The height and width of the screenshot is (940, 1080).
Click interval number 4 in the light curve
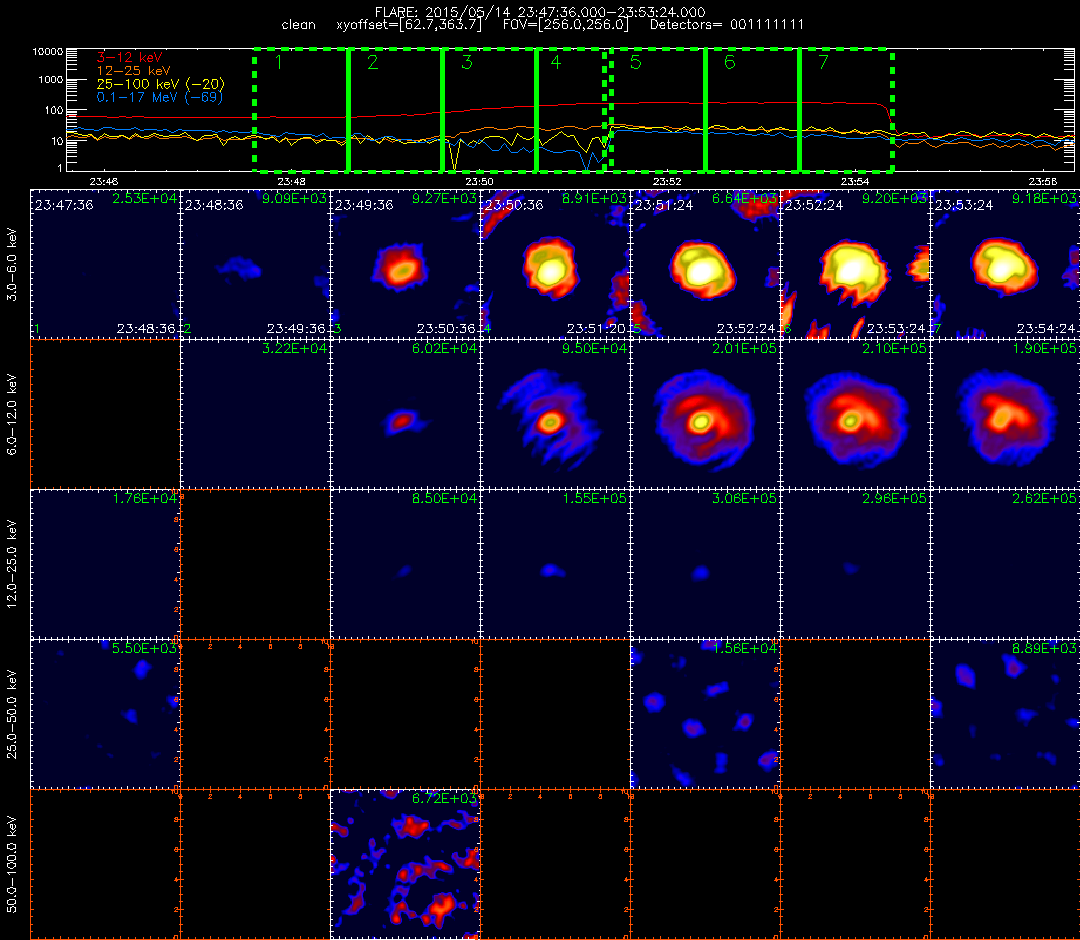point(556,63)
